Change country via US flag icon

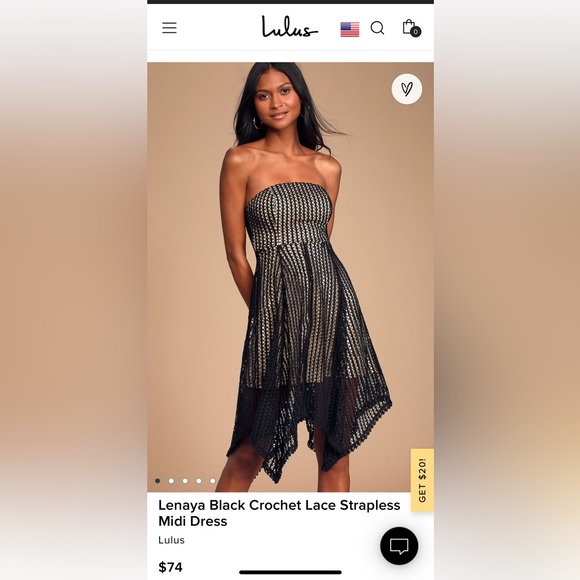[350, 29]
